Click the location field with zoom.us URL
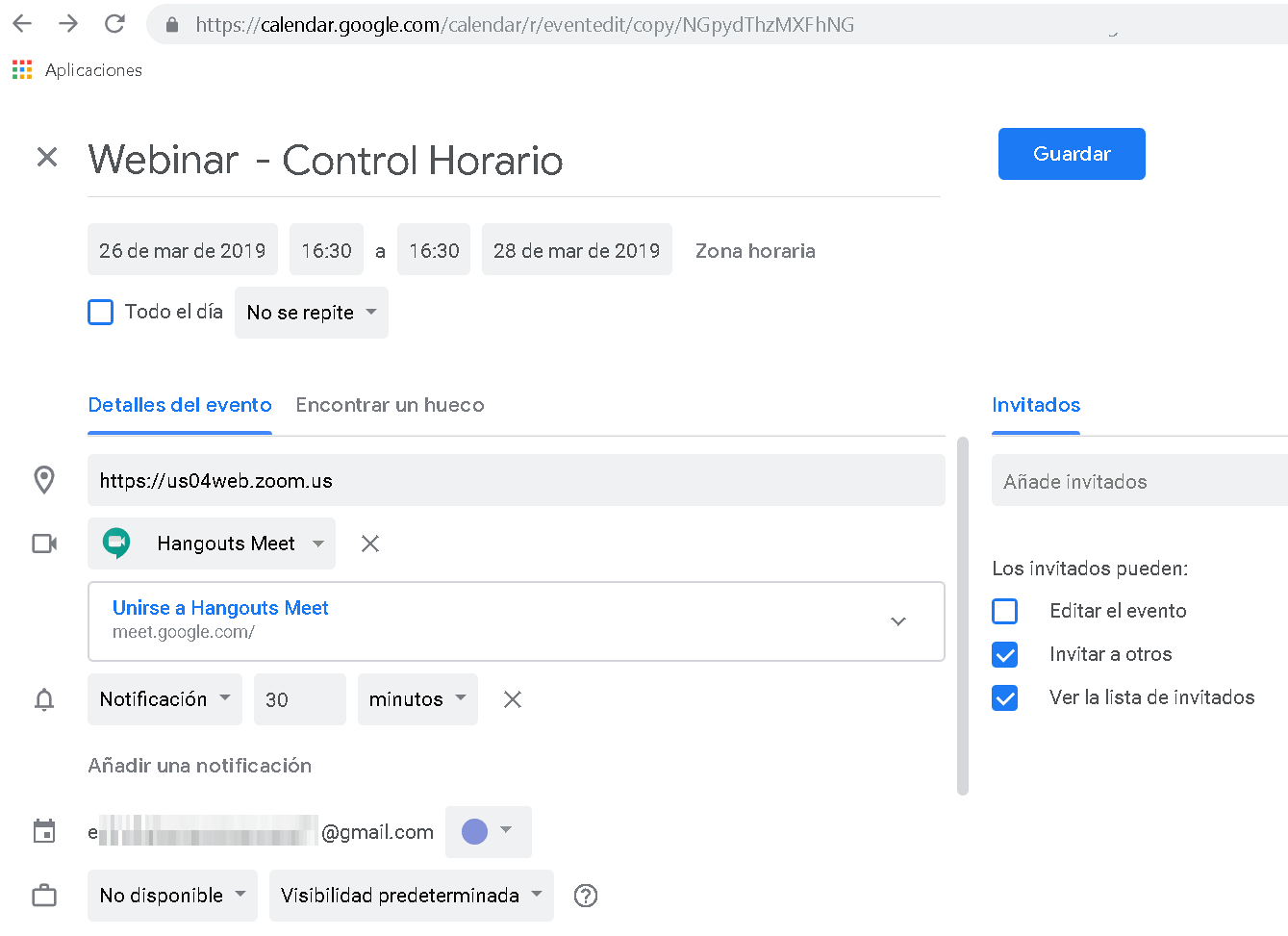 pos(517,480)
